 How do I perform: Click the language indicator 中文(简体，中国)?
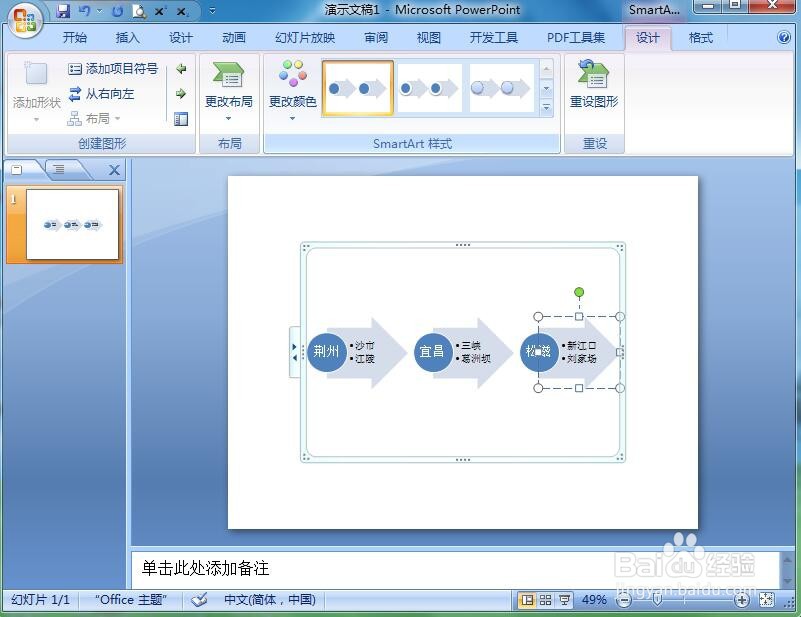270,600
